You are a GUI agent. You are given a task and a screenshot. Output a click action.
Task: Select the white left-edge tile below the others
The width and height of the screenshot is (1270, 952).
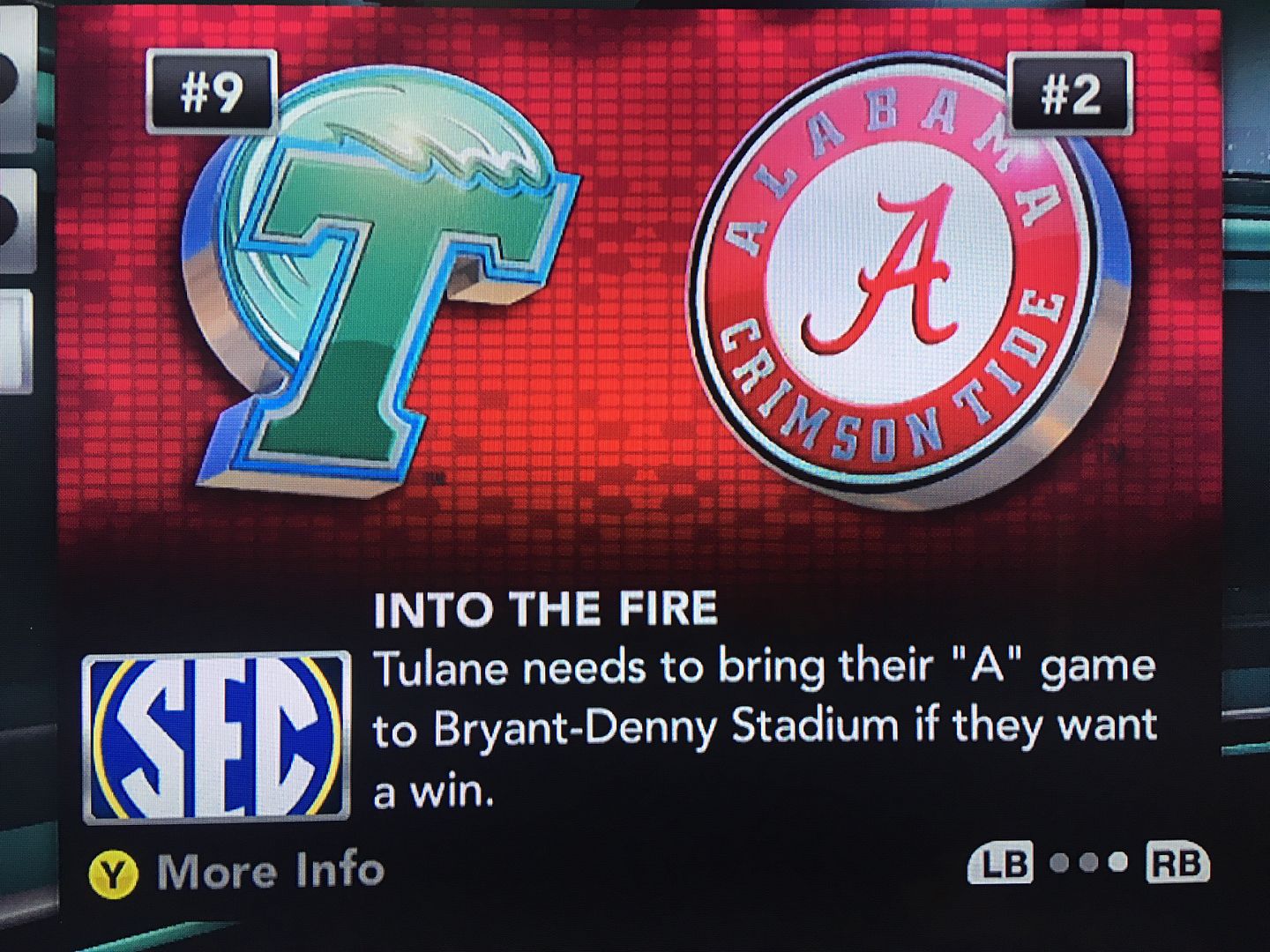click(x=16, y=339)
